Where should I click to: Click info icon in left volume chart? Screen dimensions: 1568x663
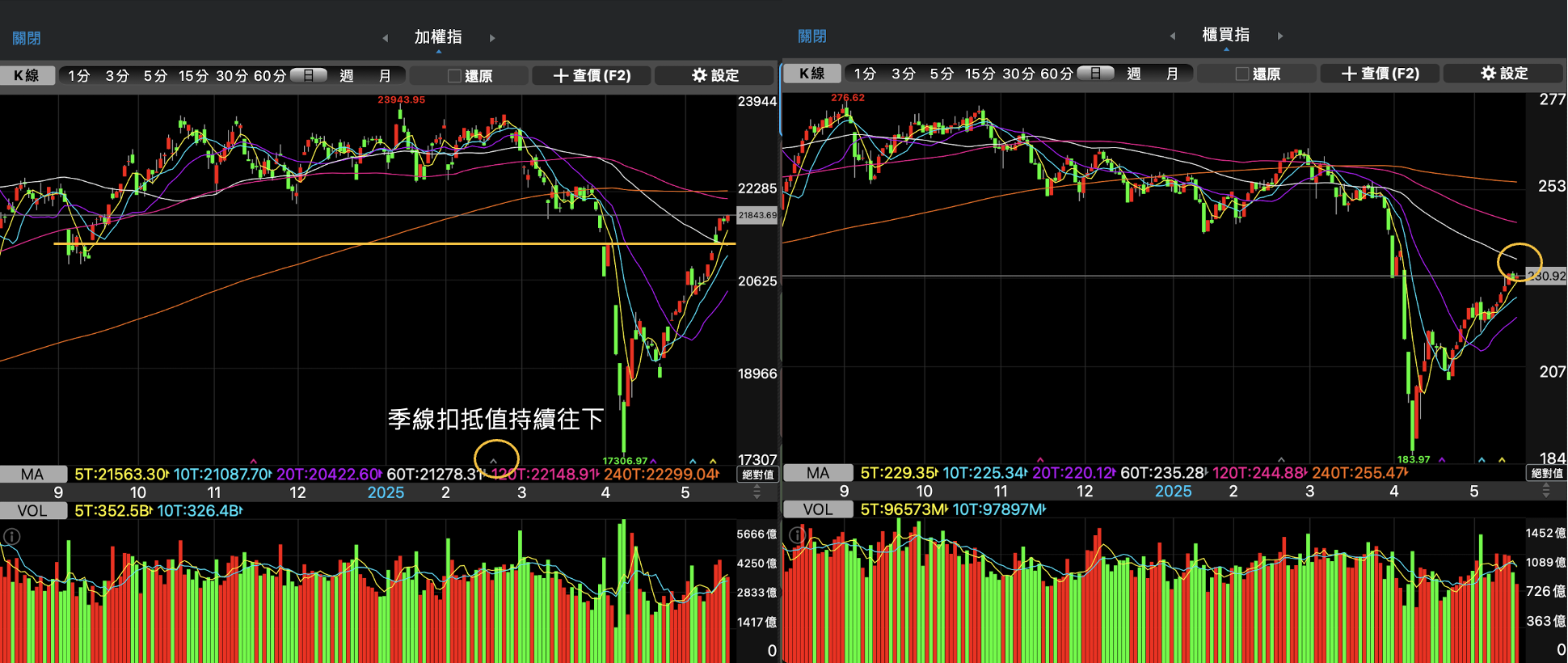tap(11, 536)
